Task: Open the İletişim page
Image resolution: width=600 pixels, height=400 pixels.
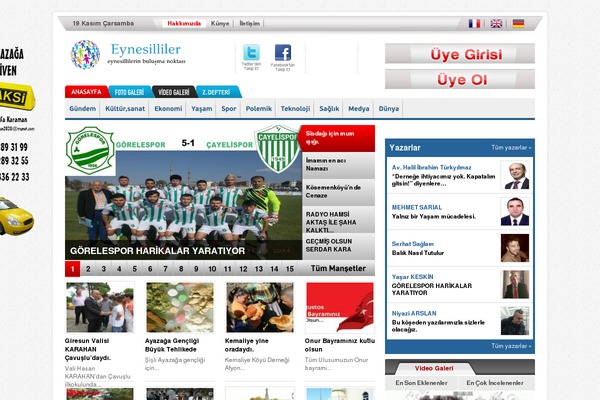Action: 249,23
